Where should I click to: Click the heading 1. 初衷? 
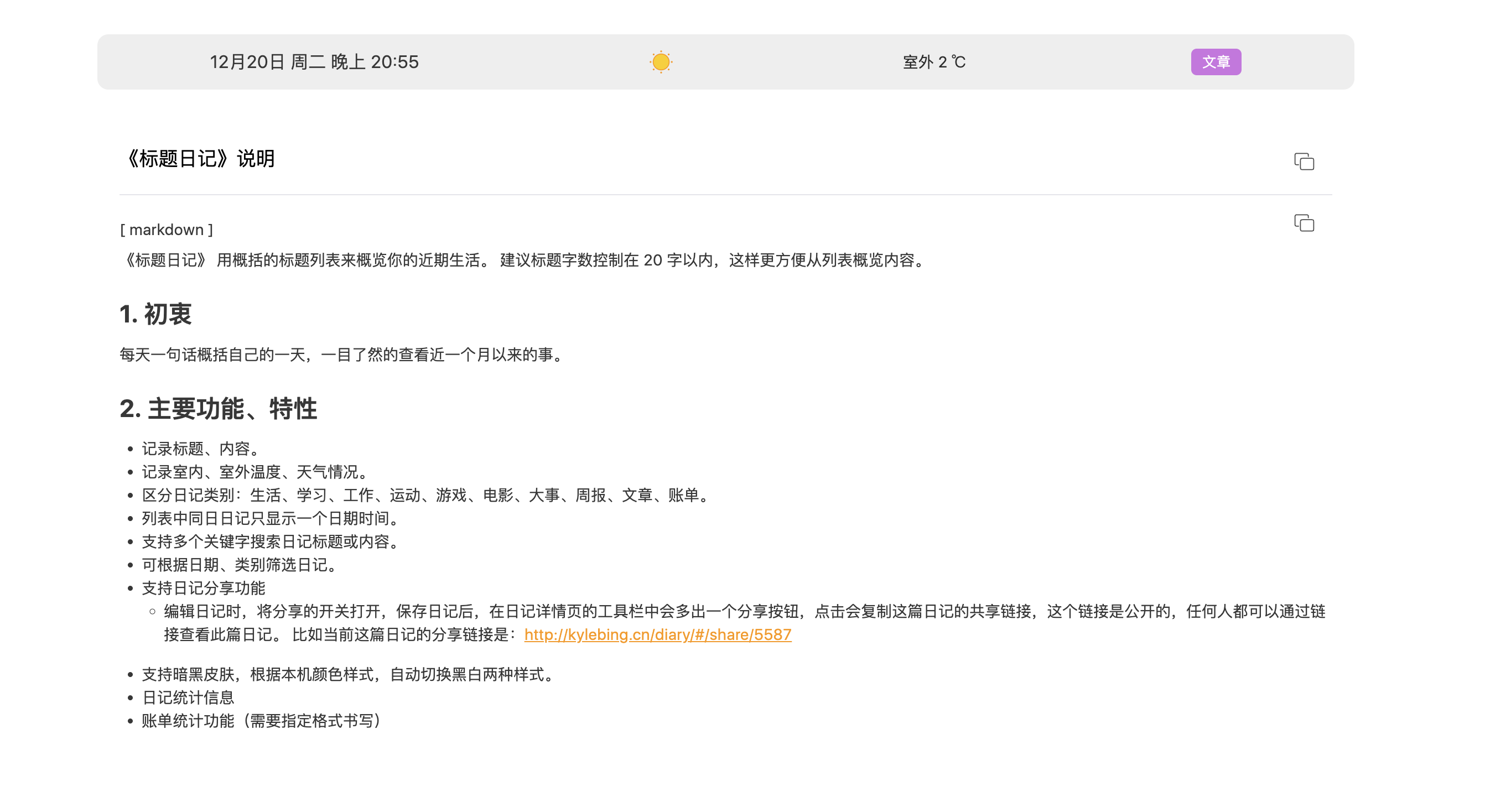pos(155,314)
